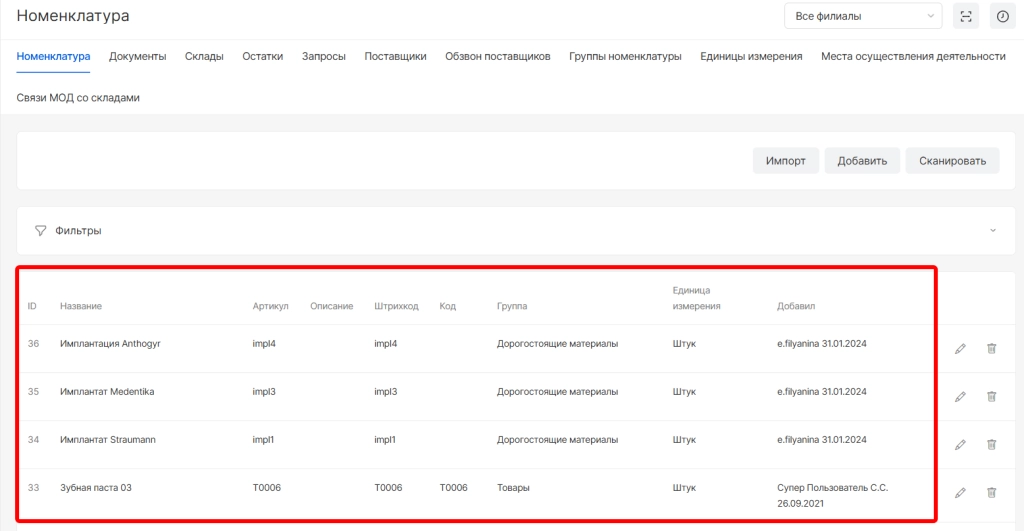1024x531 pixels.
Task: Delete the Имплантат Medentika row
Action: (x=992, y=397)
